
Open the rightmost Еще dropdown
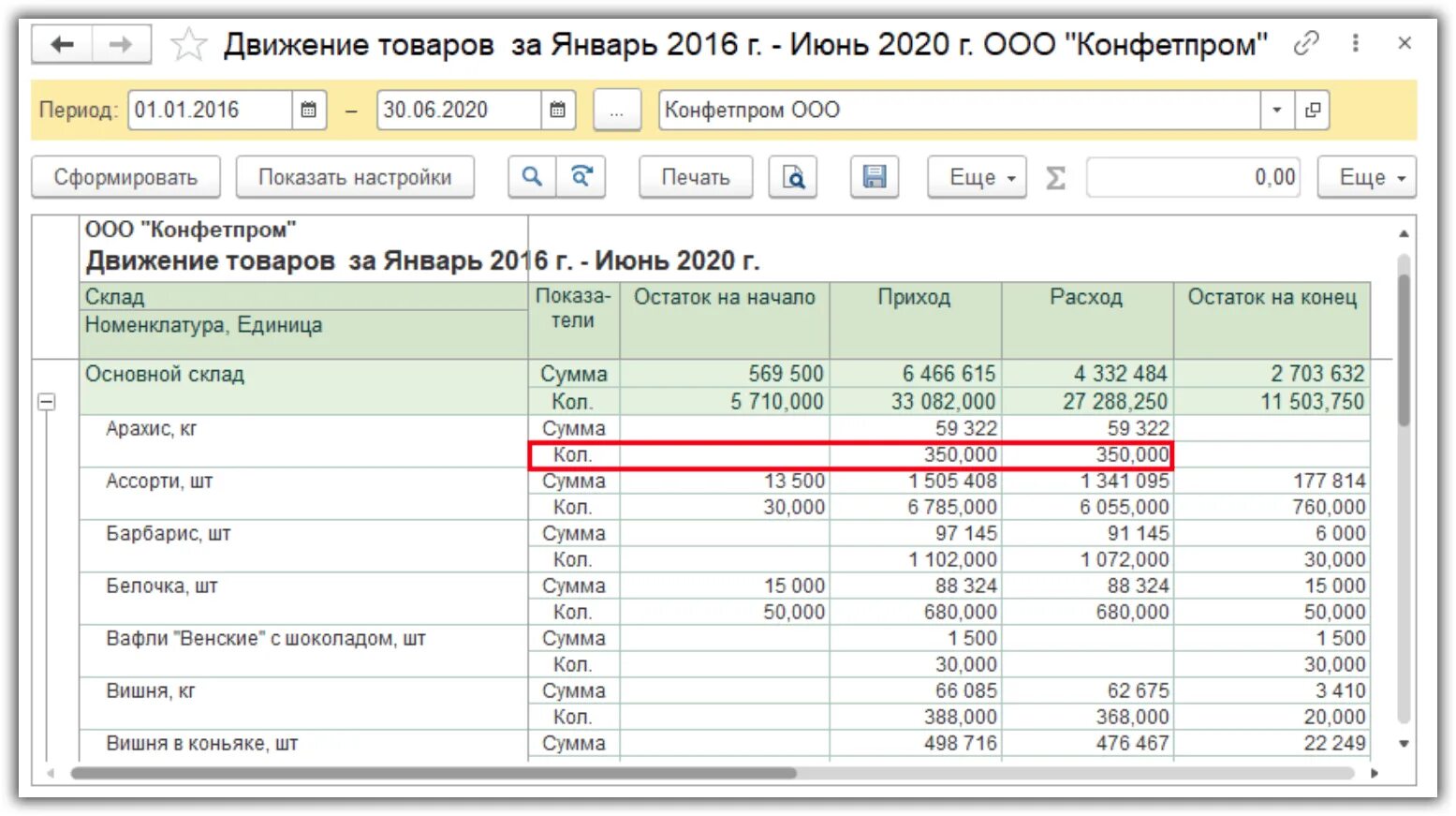tap(1367, 177)
